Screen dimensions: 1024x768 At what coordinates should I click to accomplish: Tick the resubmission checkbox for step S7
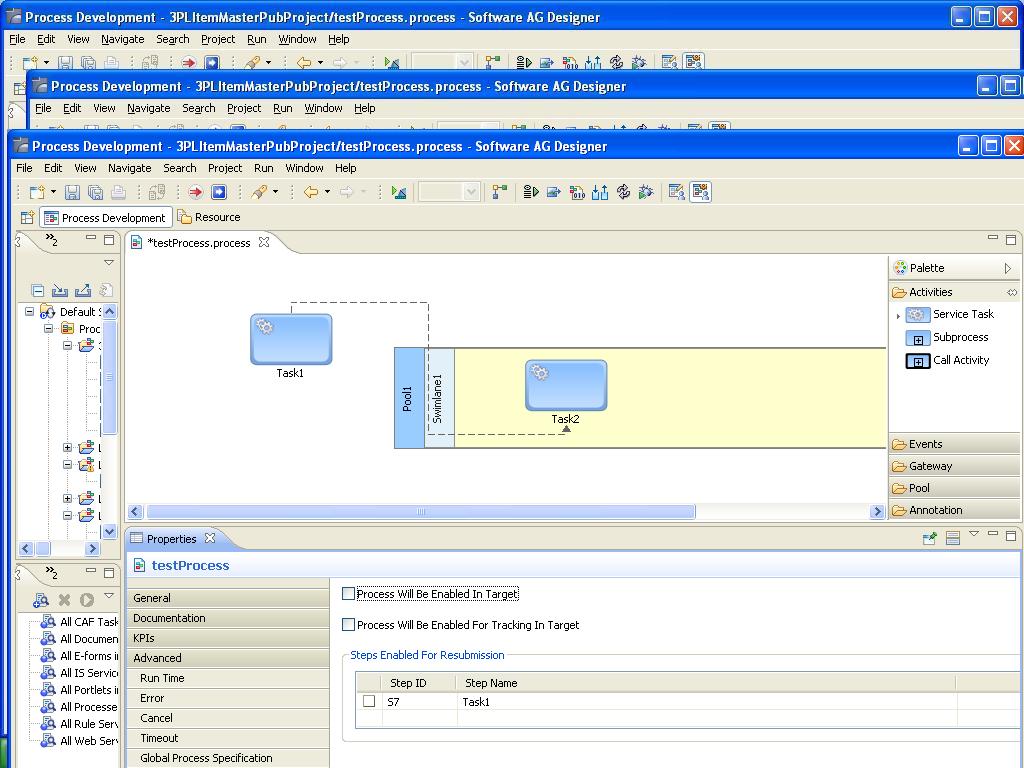tap(369, 701)
